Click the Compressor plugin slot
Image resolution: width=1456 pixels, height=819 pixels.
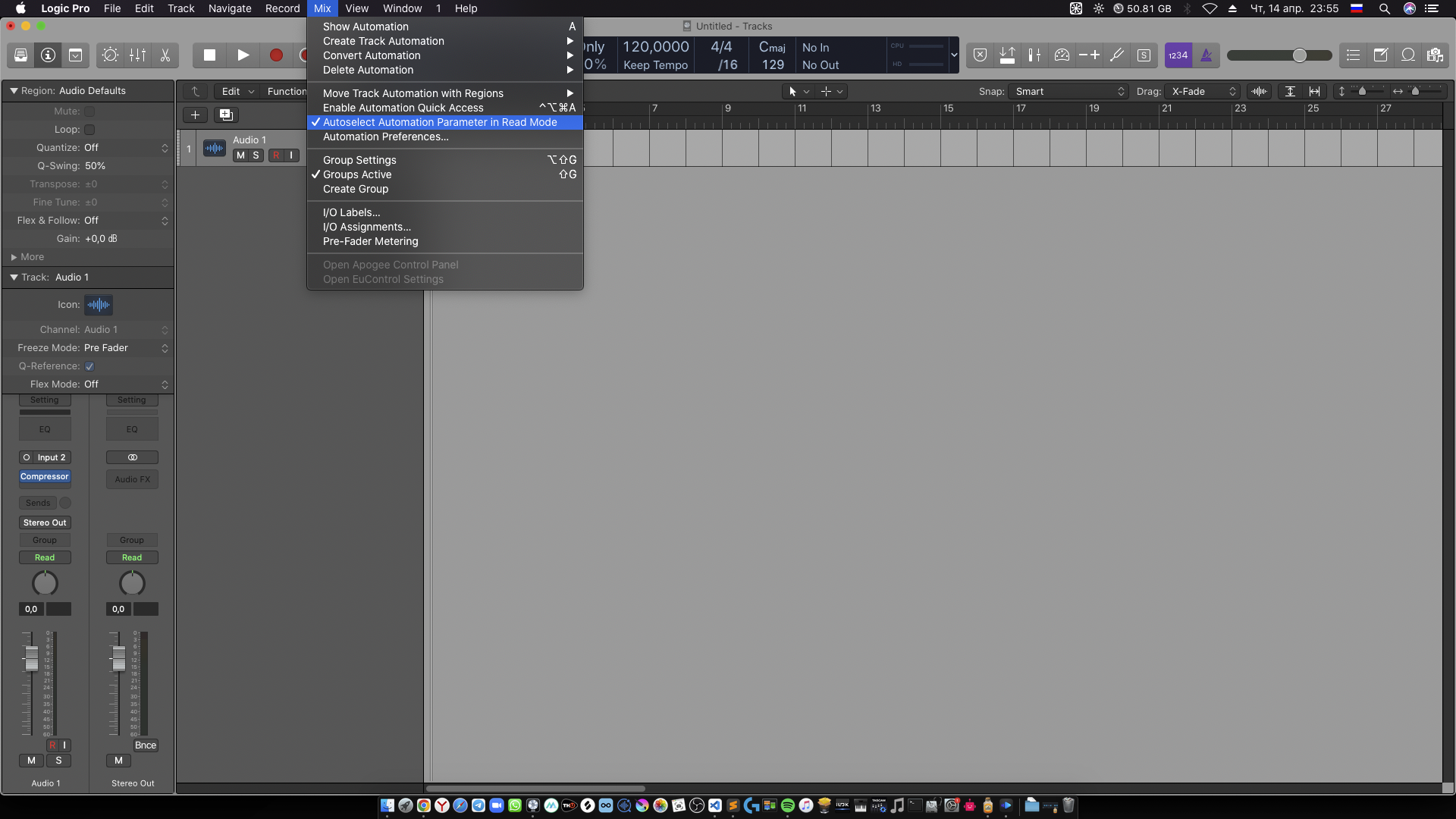point(45,477)
